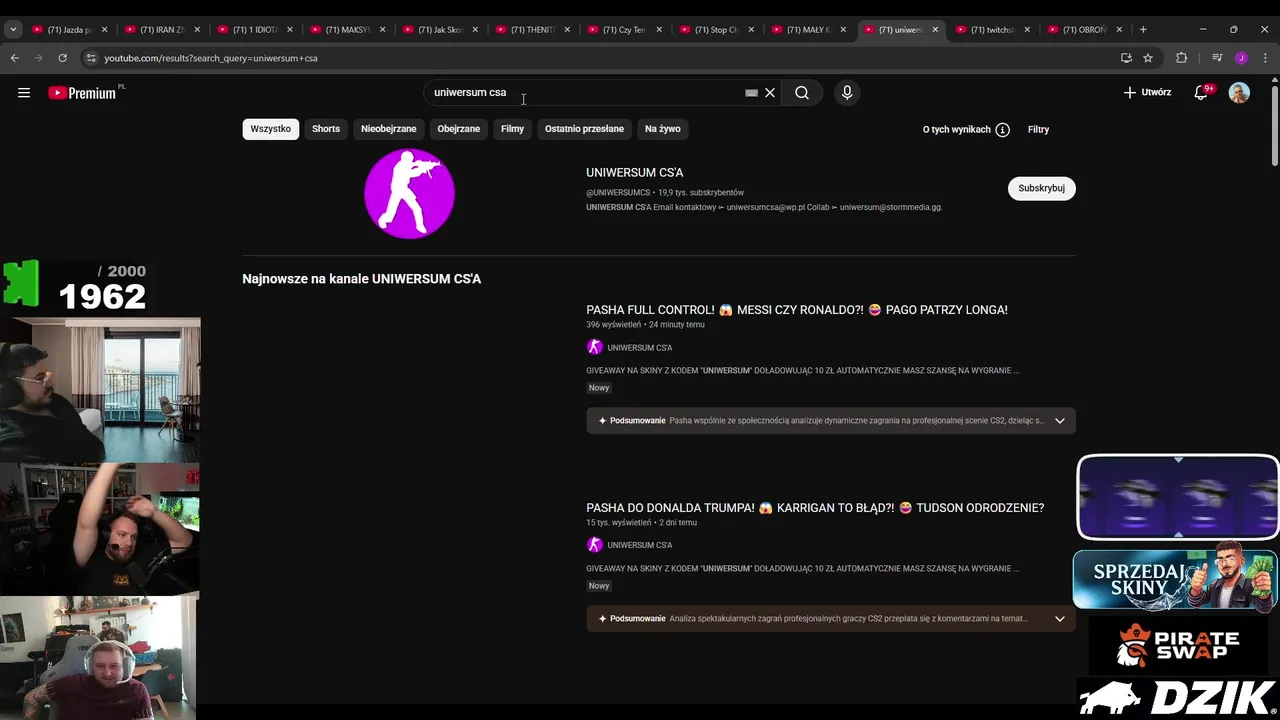Open UNIWERSUM CS'A channel avatar

pos(409,193)
